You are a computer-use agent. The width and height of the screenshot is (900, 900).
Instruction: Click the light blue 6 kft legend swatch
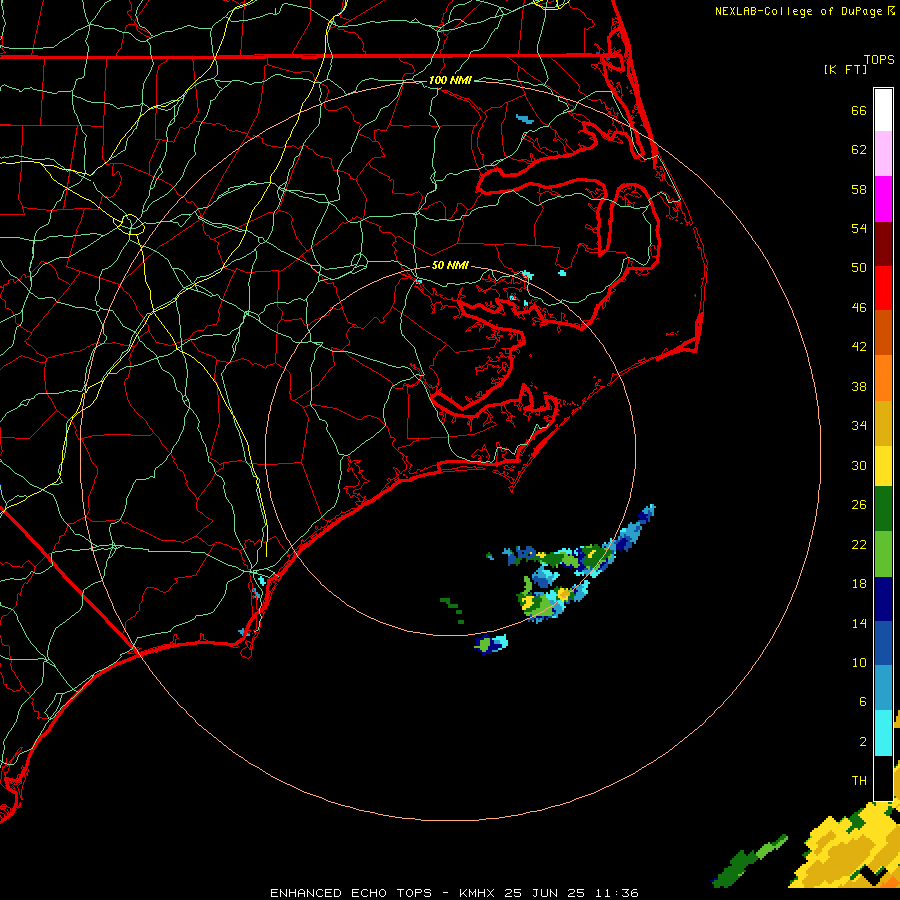click(x=883, y=688)
